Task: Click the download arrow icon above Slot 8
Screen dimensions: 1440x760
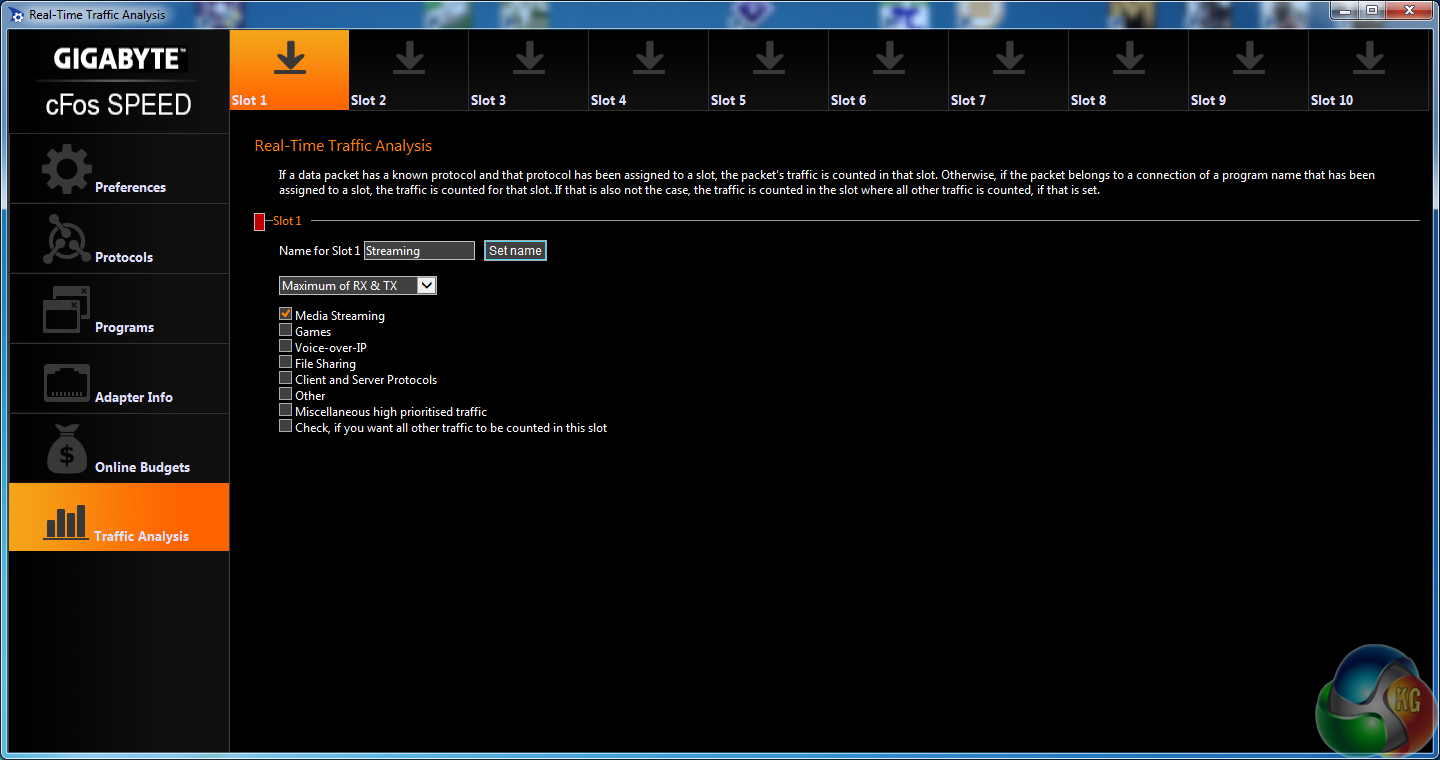Action: 1129,58
